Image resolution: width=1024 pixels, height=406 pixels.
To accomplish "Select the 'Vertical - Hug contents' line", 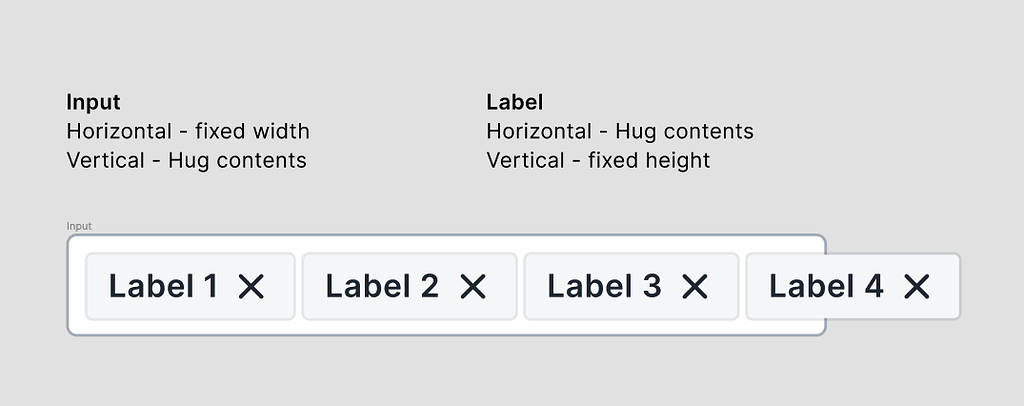I will click(186, 160).
